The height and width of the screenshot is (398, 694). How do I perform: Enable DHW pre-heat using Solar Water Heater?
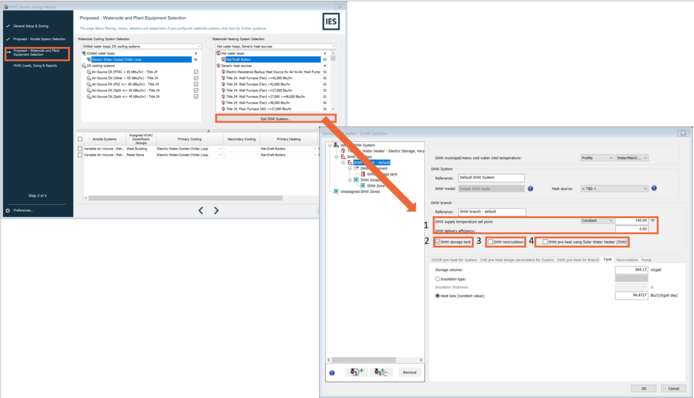click(545, 242)
